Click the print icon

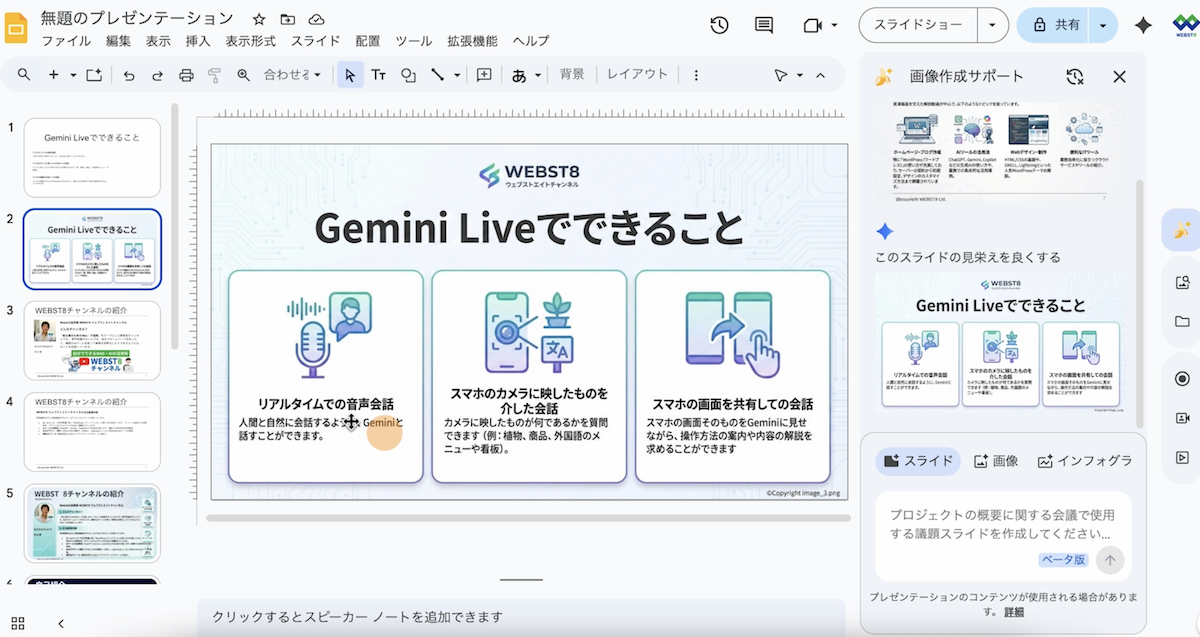[186, 75]
